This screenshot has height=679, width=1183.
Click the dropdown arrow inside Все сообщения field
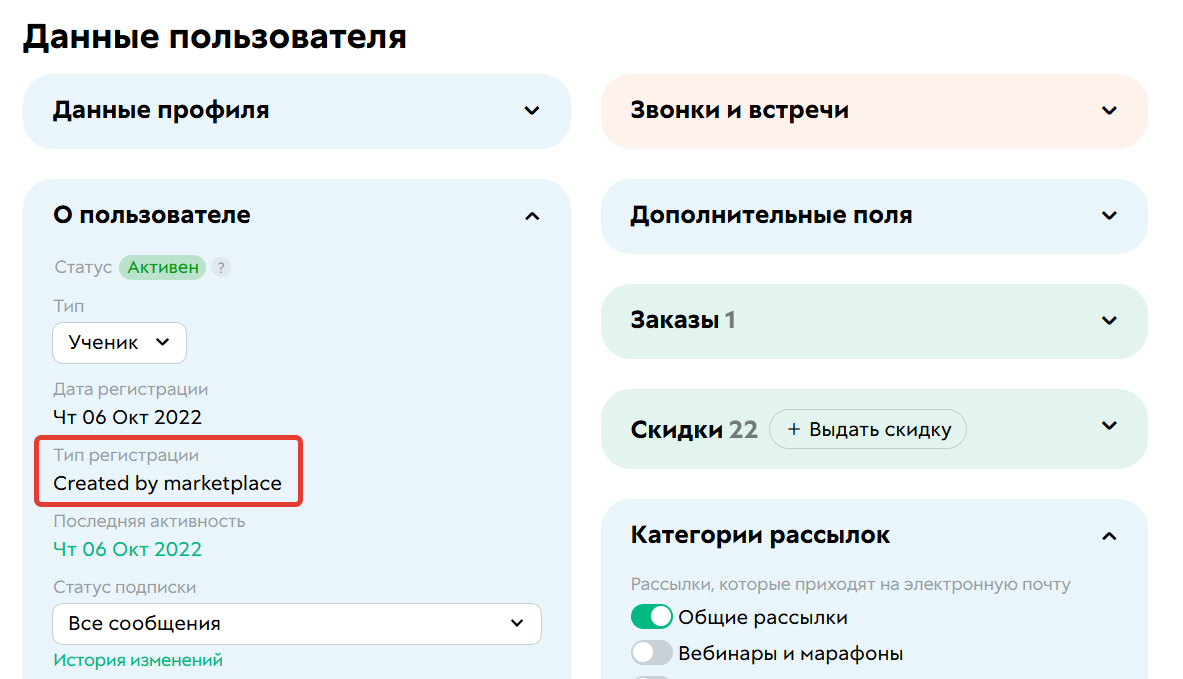(x=518, y=623)
